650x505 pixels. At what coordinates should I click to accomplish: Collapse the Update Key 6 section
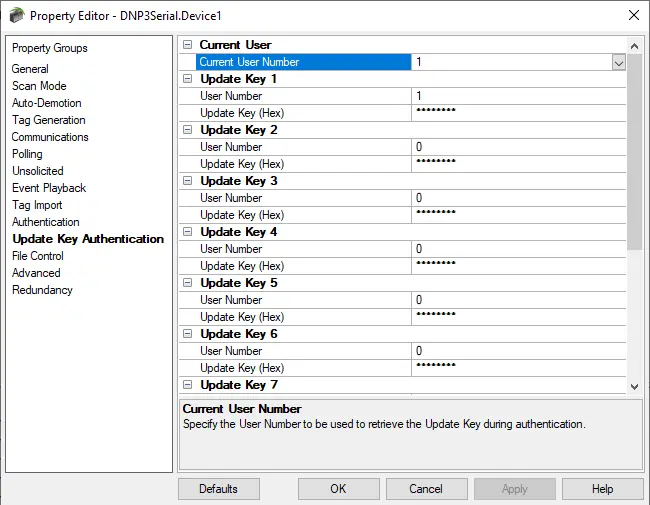click(187, 333)
